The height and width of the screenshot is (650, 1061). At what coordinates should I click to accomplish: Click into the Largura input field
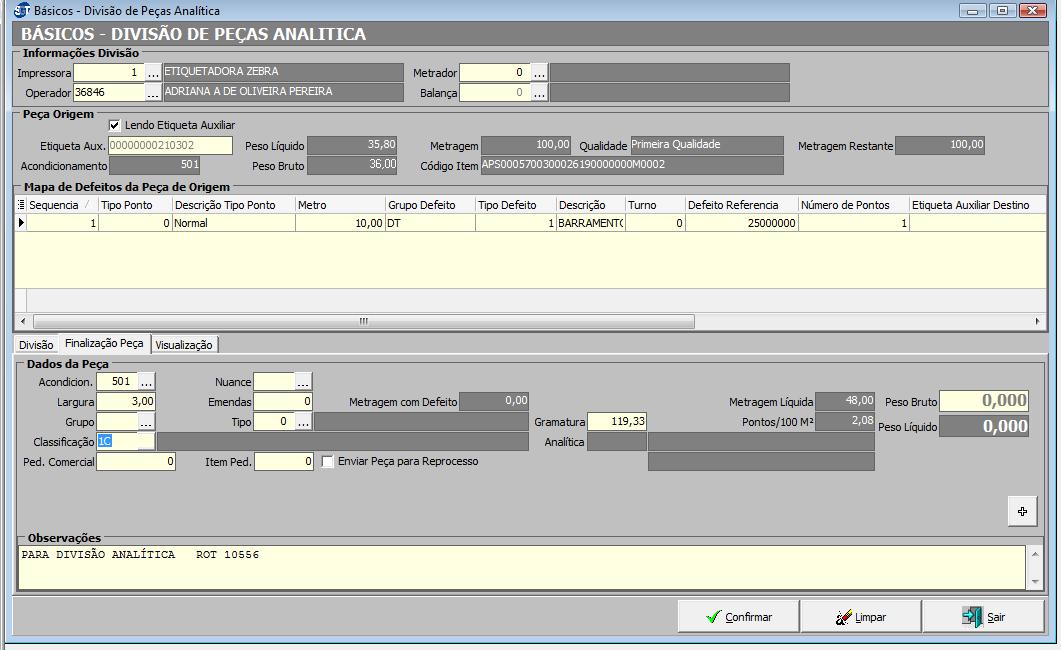[126, 401]
